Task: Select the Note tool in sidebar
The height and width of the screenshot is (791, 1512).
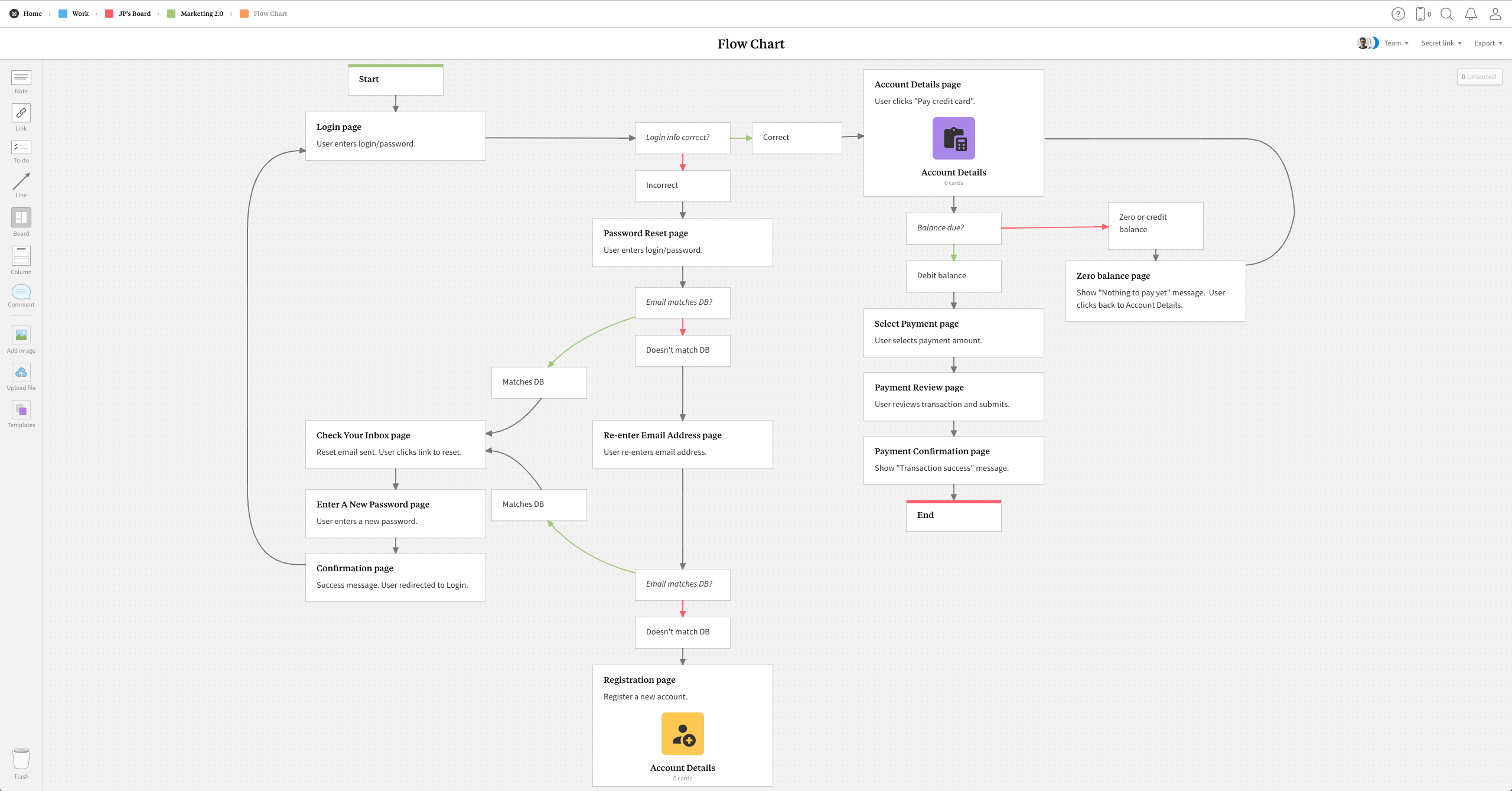Action: (21, 78)
